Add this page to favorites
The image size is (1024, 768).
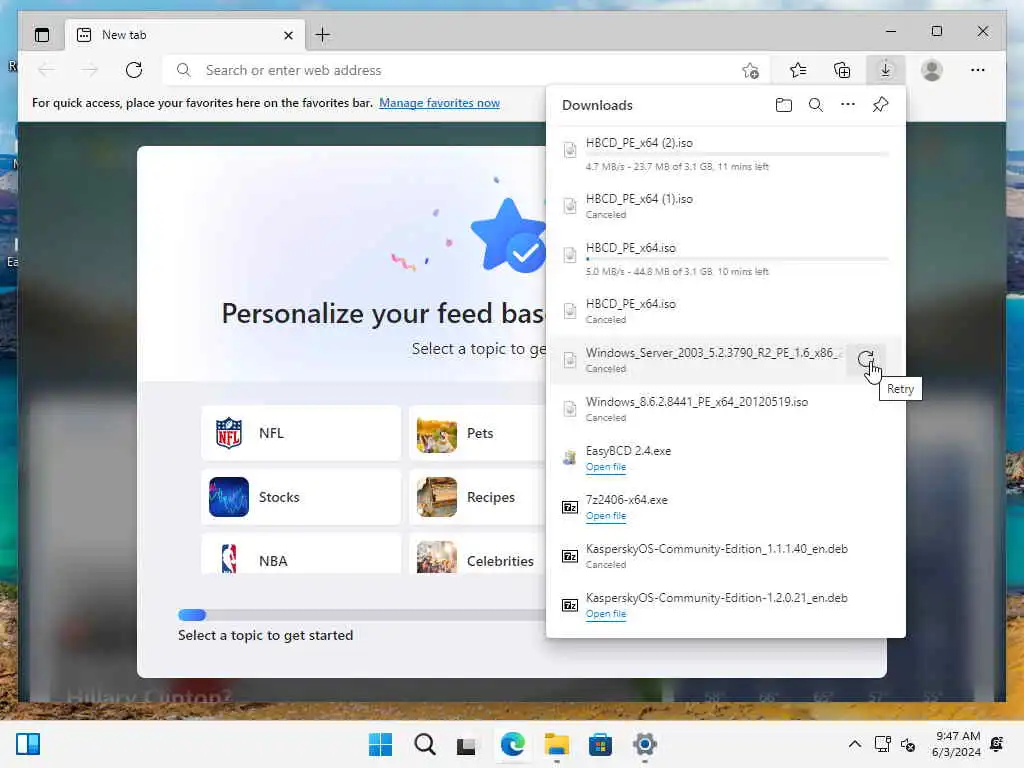click(x=750, y=70)
